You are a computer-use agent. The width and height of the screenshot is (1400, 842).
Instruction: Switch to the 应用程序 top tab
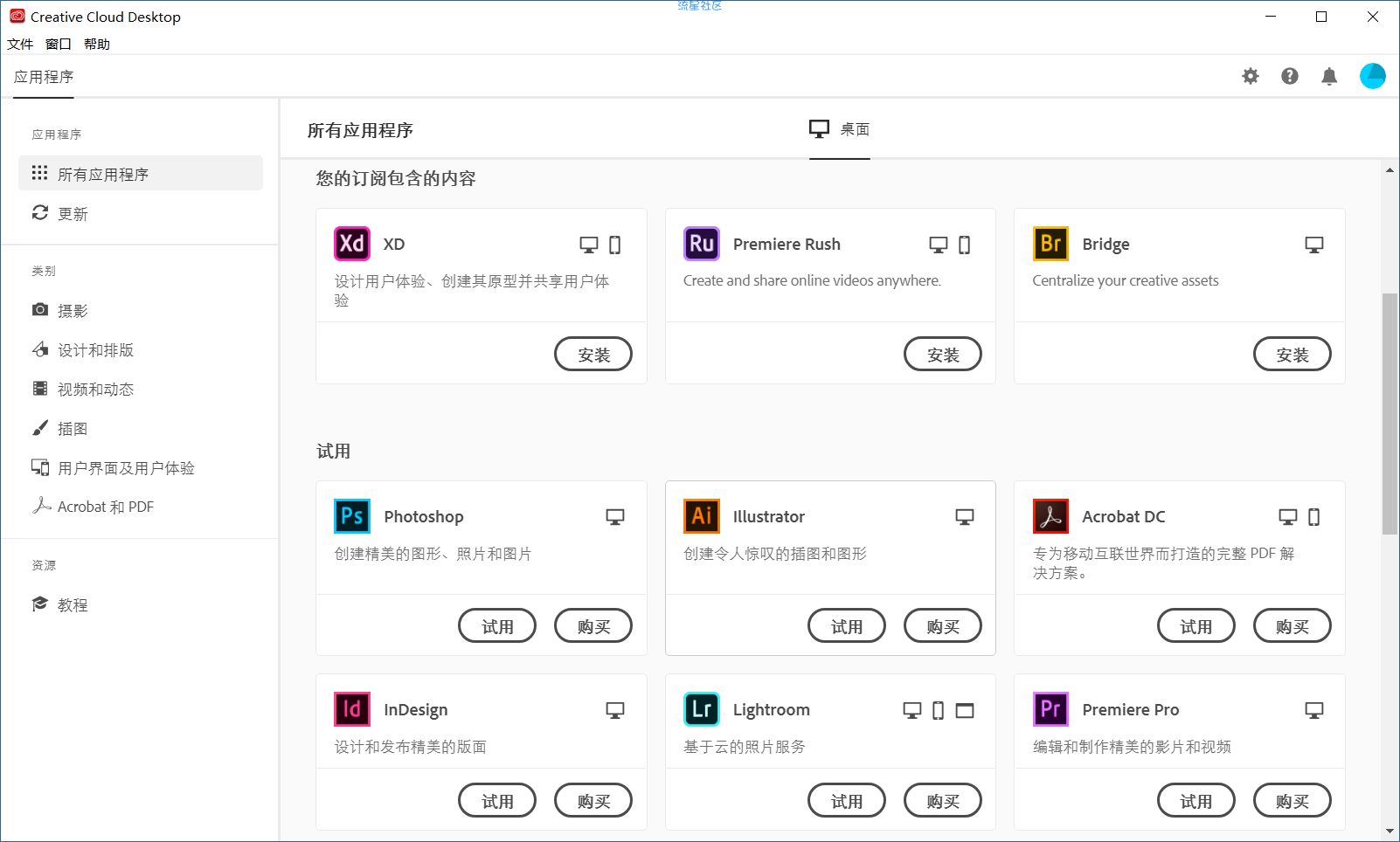[44, 77]
